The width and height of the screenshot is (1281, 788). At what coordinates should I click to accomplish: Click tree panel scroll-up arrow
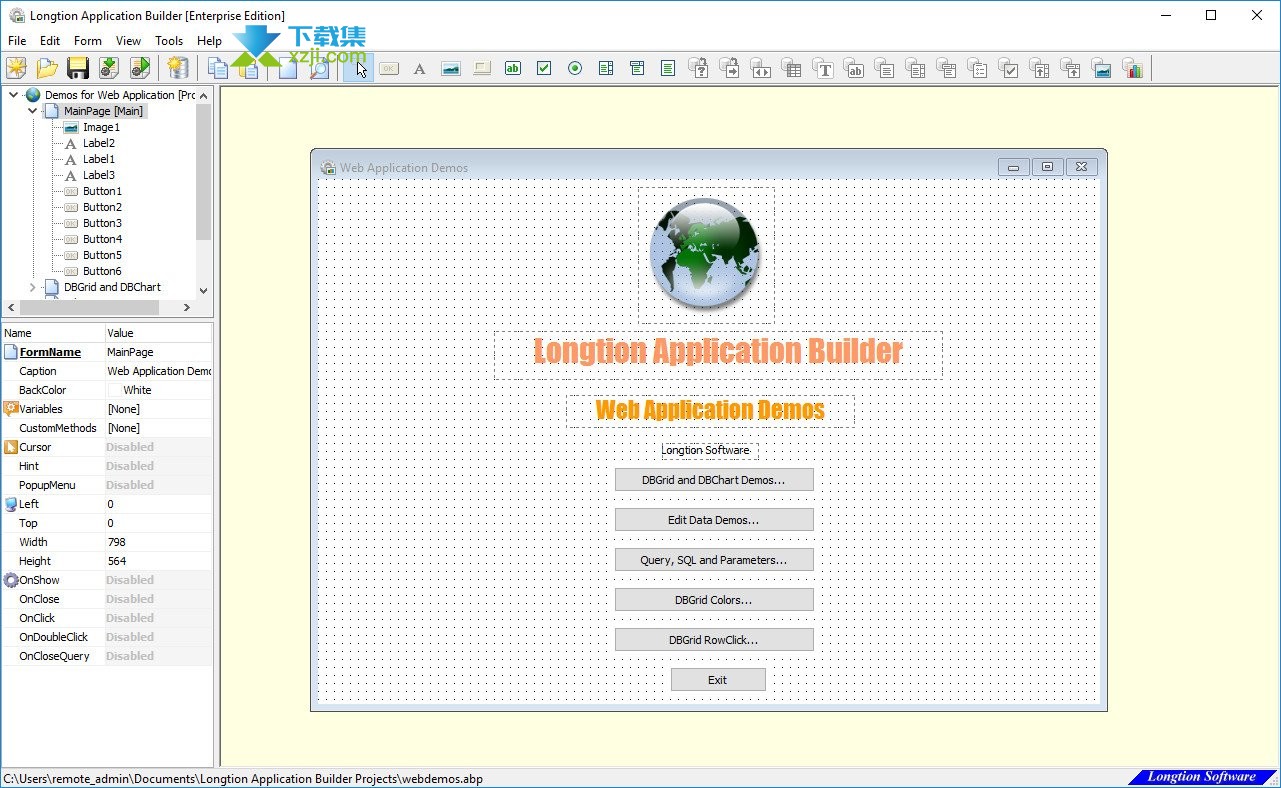point(204,96)
